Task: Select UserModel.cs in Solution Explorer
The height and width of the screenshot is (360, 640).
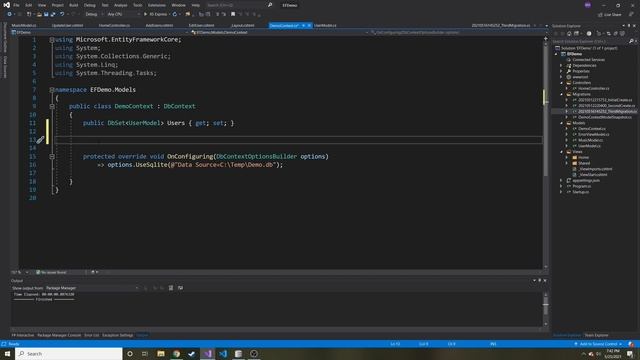Action: [x=589, y=146]
